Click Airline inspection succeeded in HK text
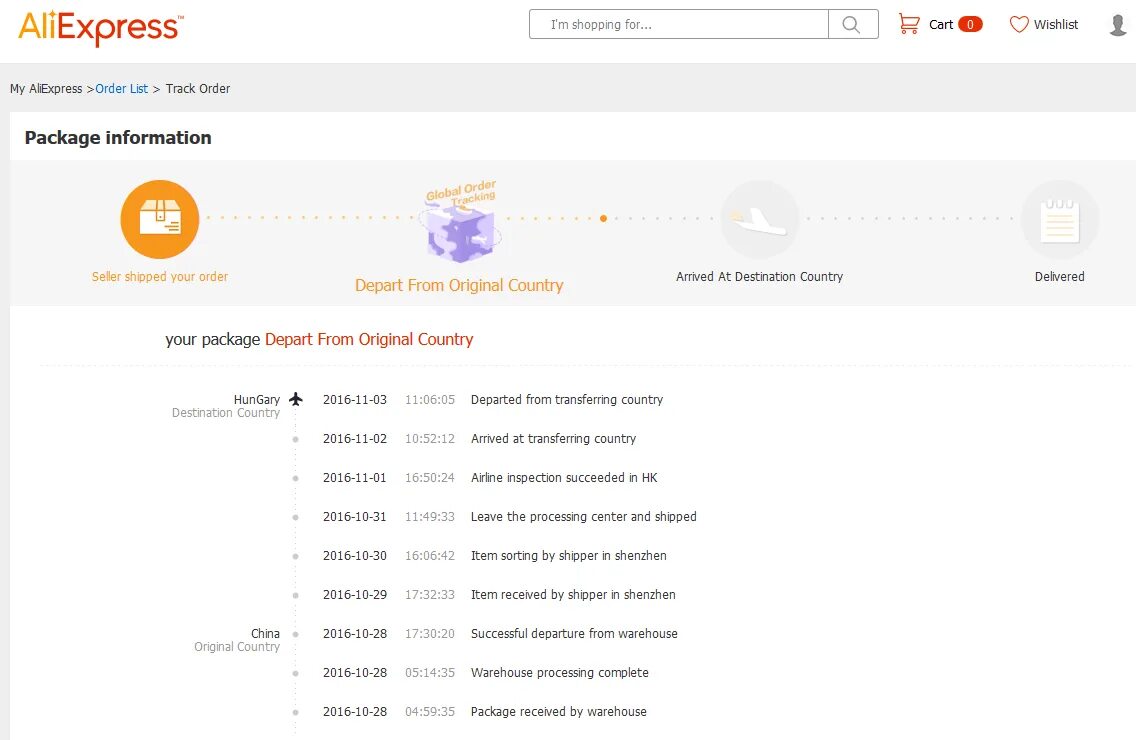The height and width of the screenshot is (740, 1136). click(x=564, y=478)
